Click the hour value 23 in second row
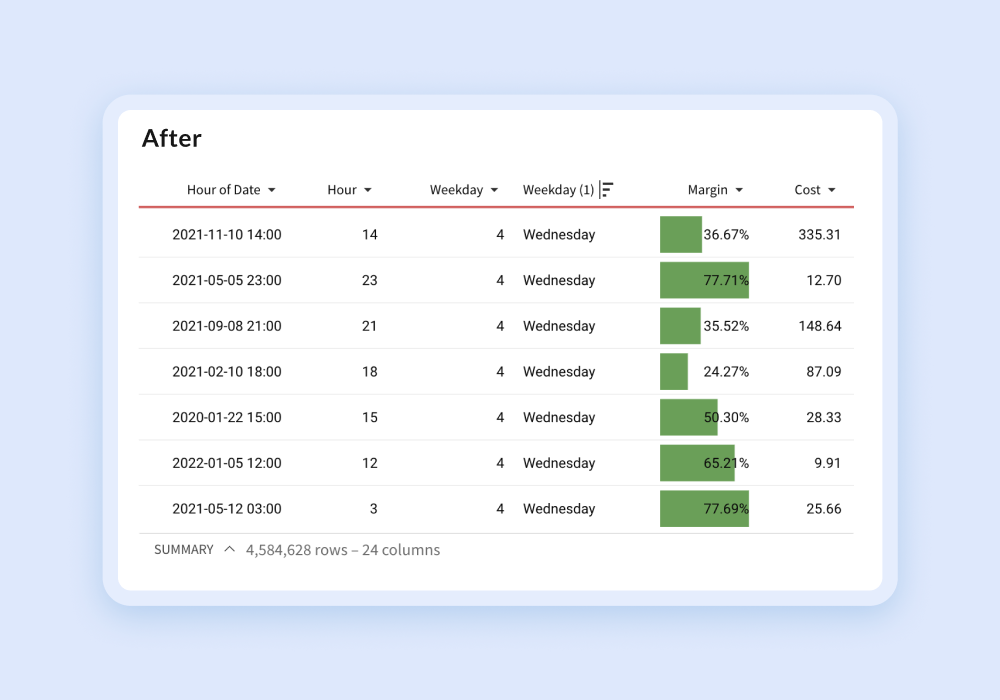Image resolution: width=1000 pixels, height=700 pixels. click(x=369, y=280)
